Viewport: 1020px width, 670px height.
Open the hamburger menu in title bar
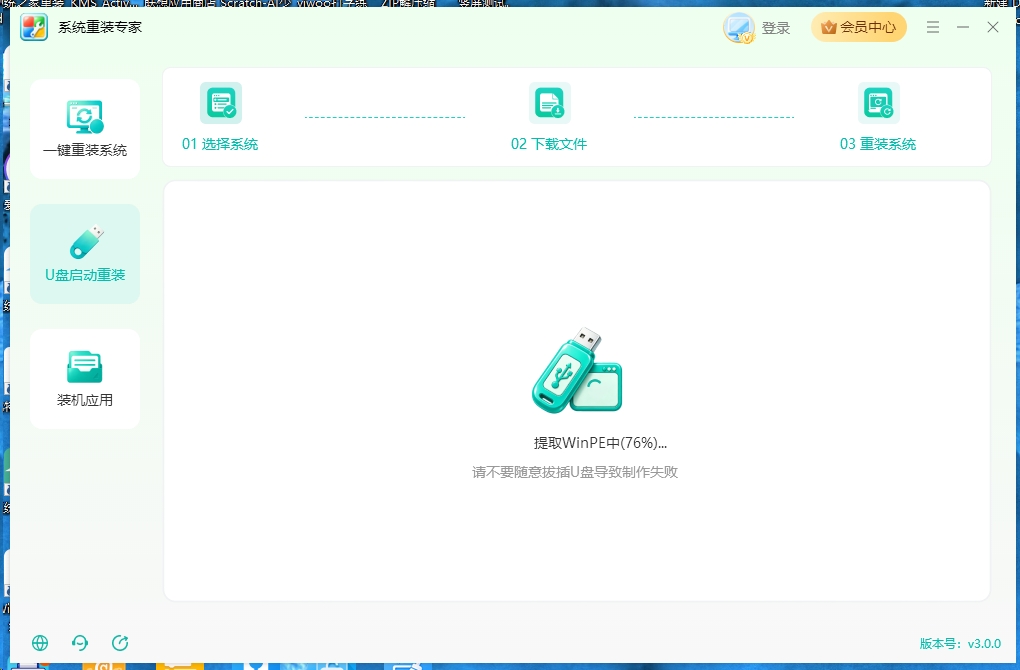[x=933, y=27]
